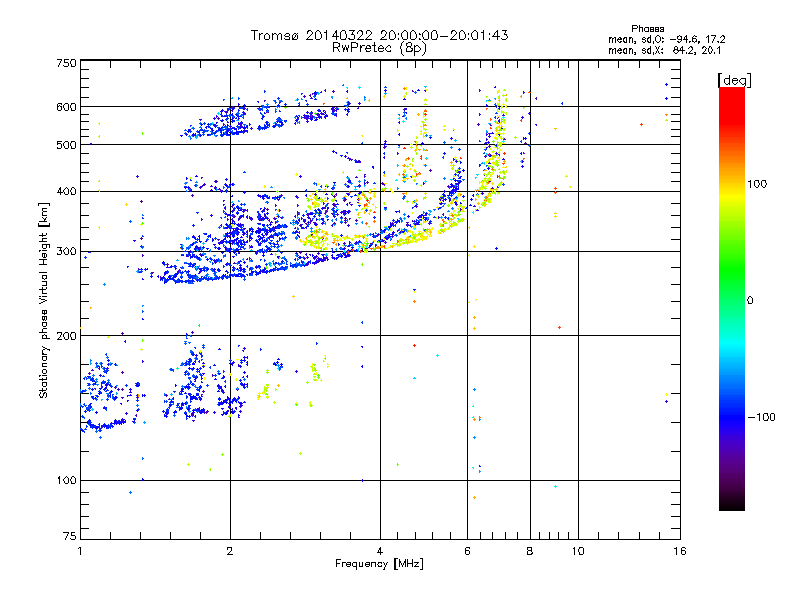Click the x-axis label '8'
Screen dimensions: 800x600
click(x=530, y=551)
